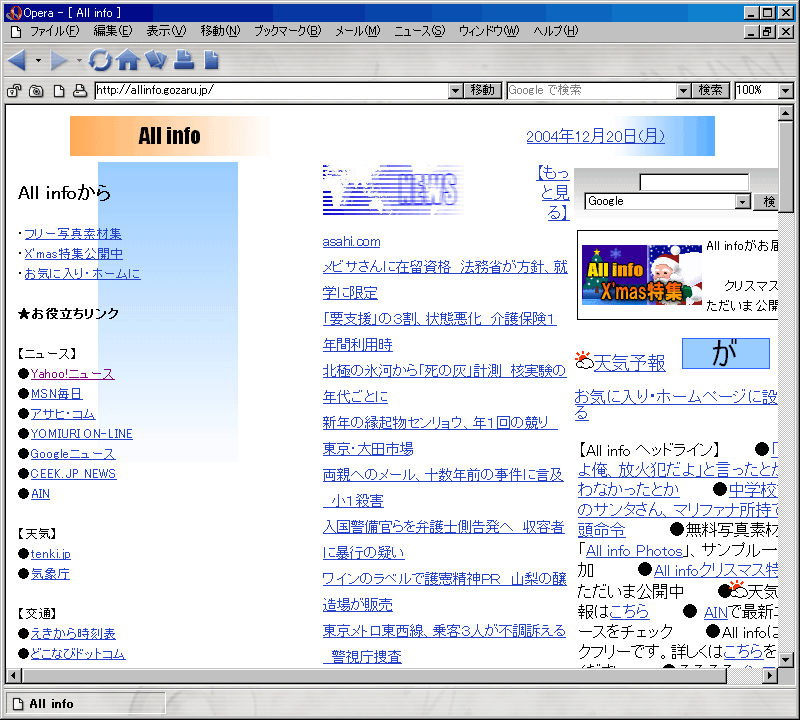Viewport: 800px width, 720px height.
Task: Open the All info Photos link
Action: click(634, 551)
